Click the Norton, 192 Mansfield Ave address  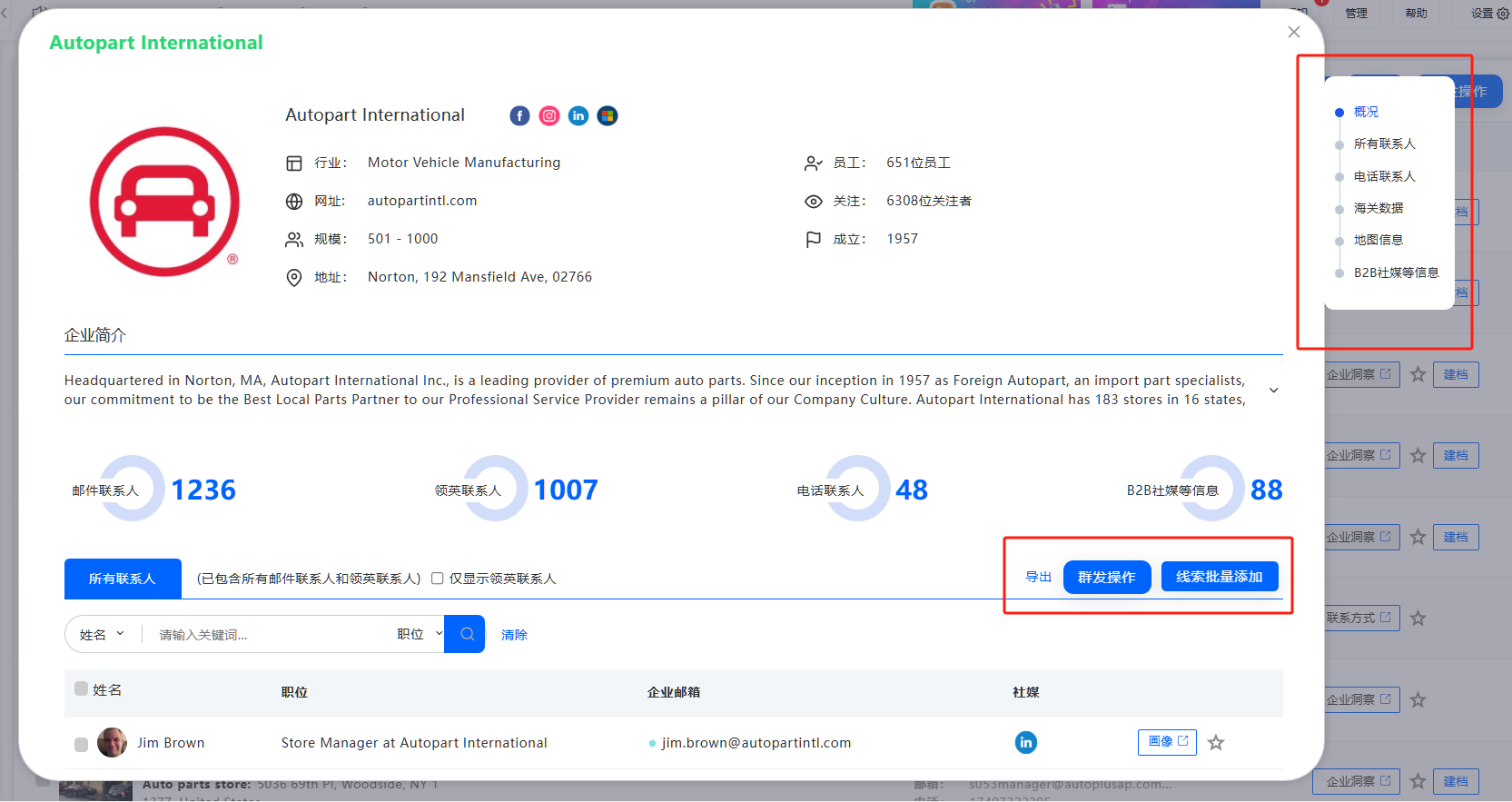click(479, 277)
